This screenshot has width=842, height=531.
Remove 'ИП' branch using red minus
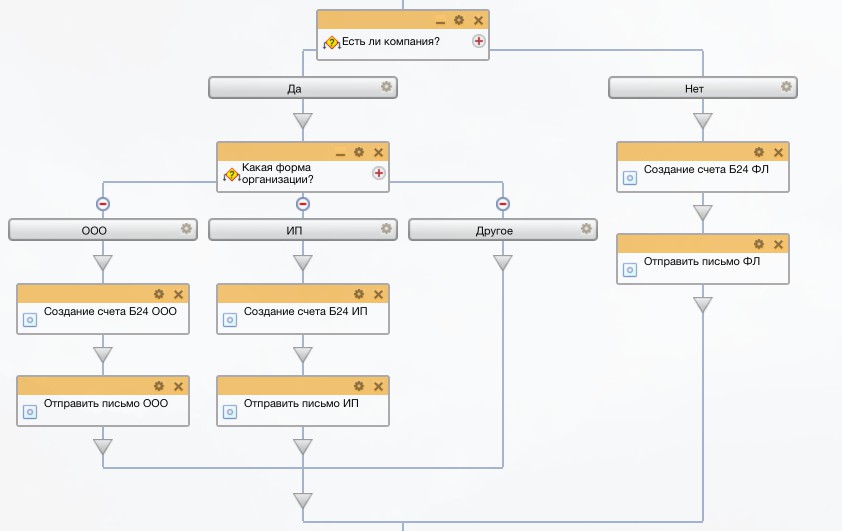pyautogui.click(x=303, y=204)
